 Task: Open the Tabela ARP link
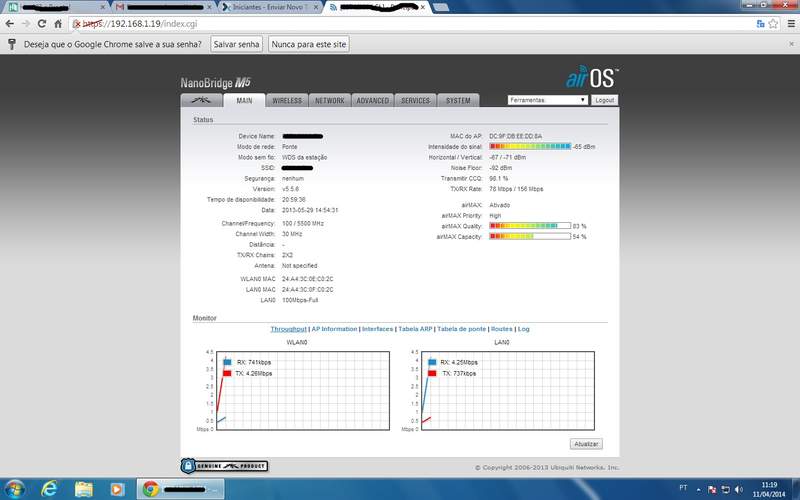(x=415, y=329)
